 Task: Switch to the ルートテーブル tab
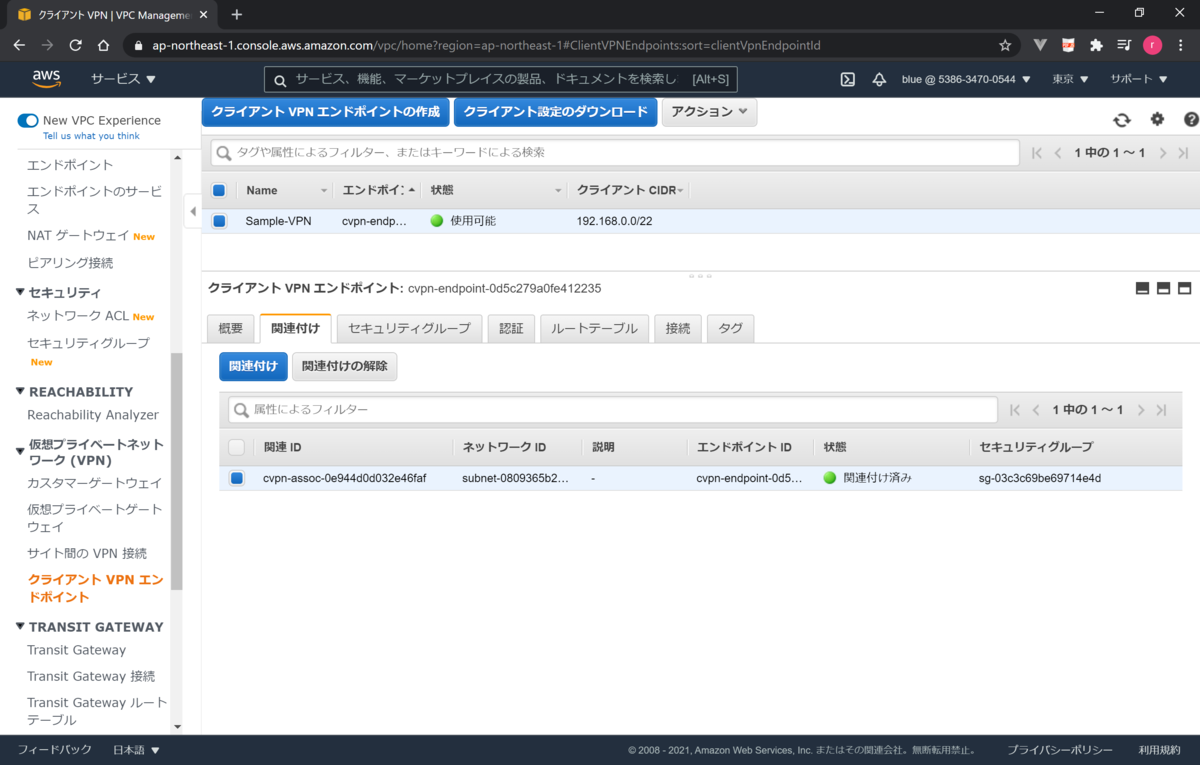tap(594, 328)
